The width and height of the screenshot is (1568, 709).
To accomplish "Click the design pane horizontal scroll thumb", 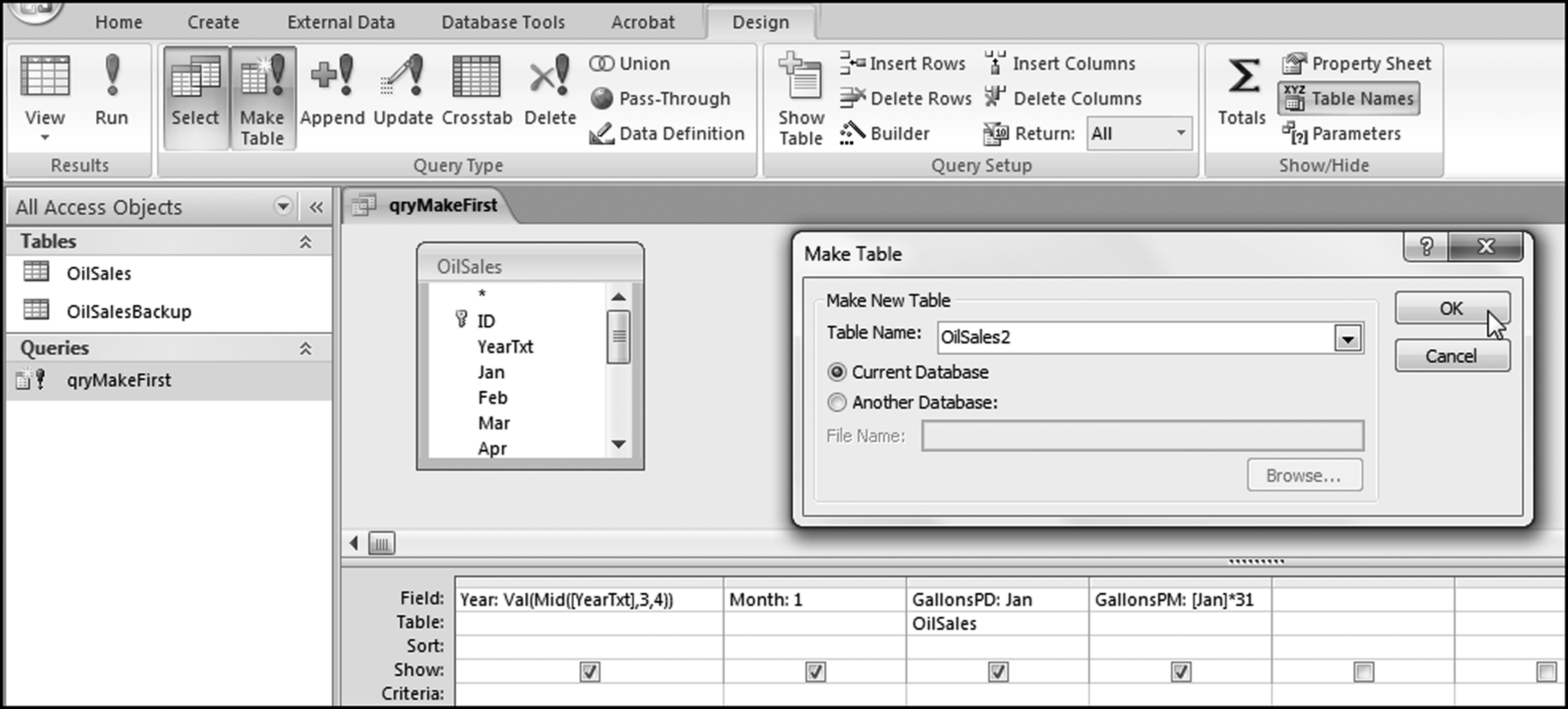I will [x=381, y=544].
